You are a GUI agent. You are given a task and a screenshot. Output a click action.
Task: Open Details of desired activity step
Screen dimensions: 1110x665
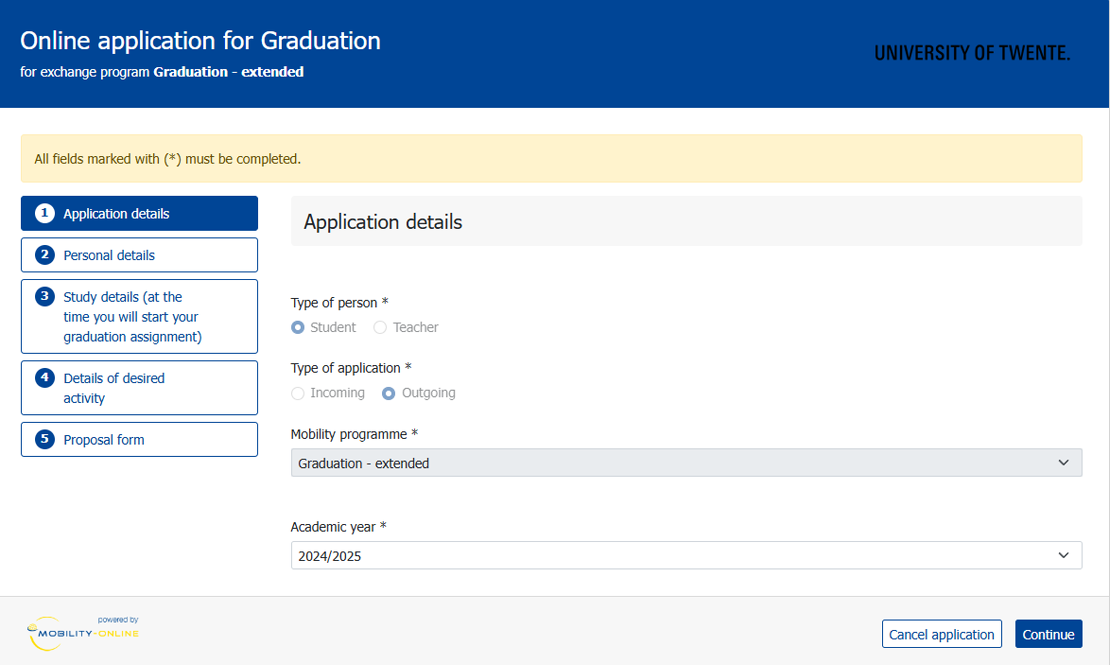click(139, 387)
